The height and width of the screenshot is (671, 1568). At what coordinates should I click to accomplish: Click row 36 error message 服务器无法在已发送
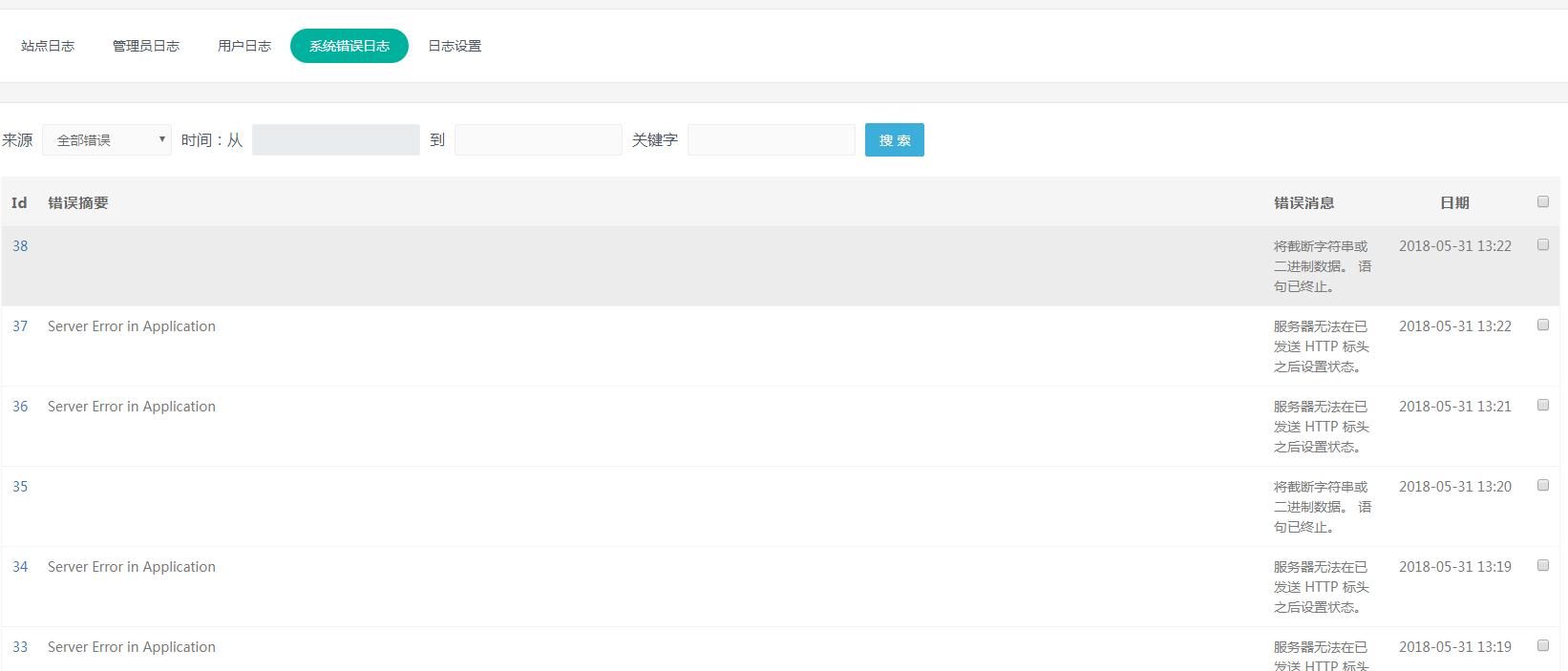point(1322,427)
